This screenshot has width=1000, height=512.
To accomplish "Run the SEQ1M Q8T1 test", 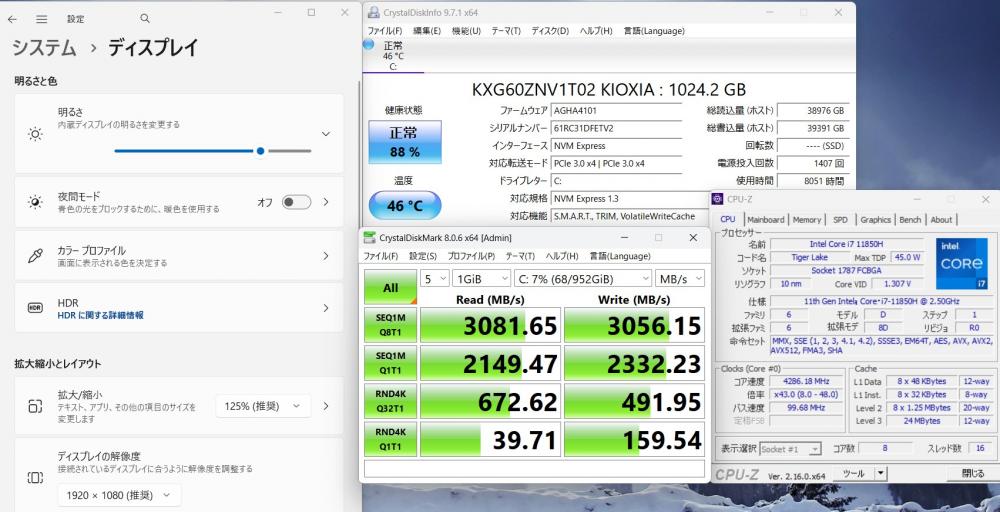I will coord(390,325).
